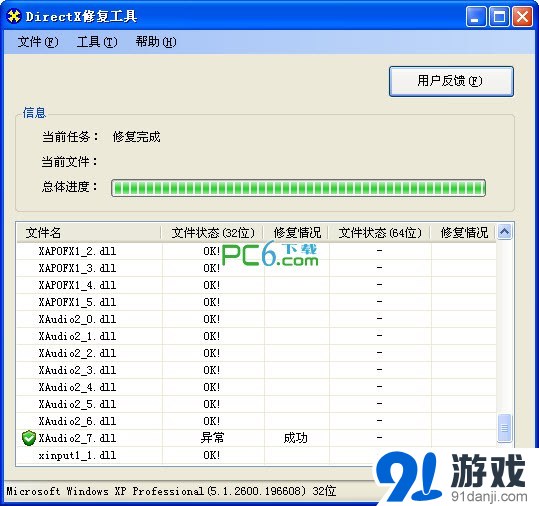Maximize the DirectX repair tool window
The image size is (539, 506).
click(x=499, y=16)
